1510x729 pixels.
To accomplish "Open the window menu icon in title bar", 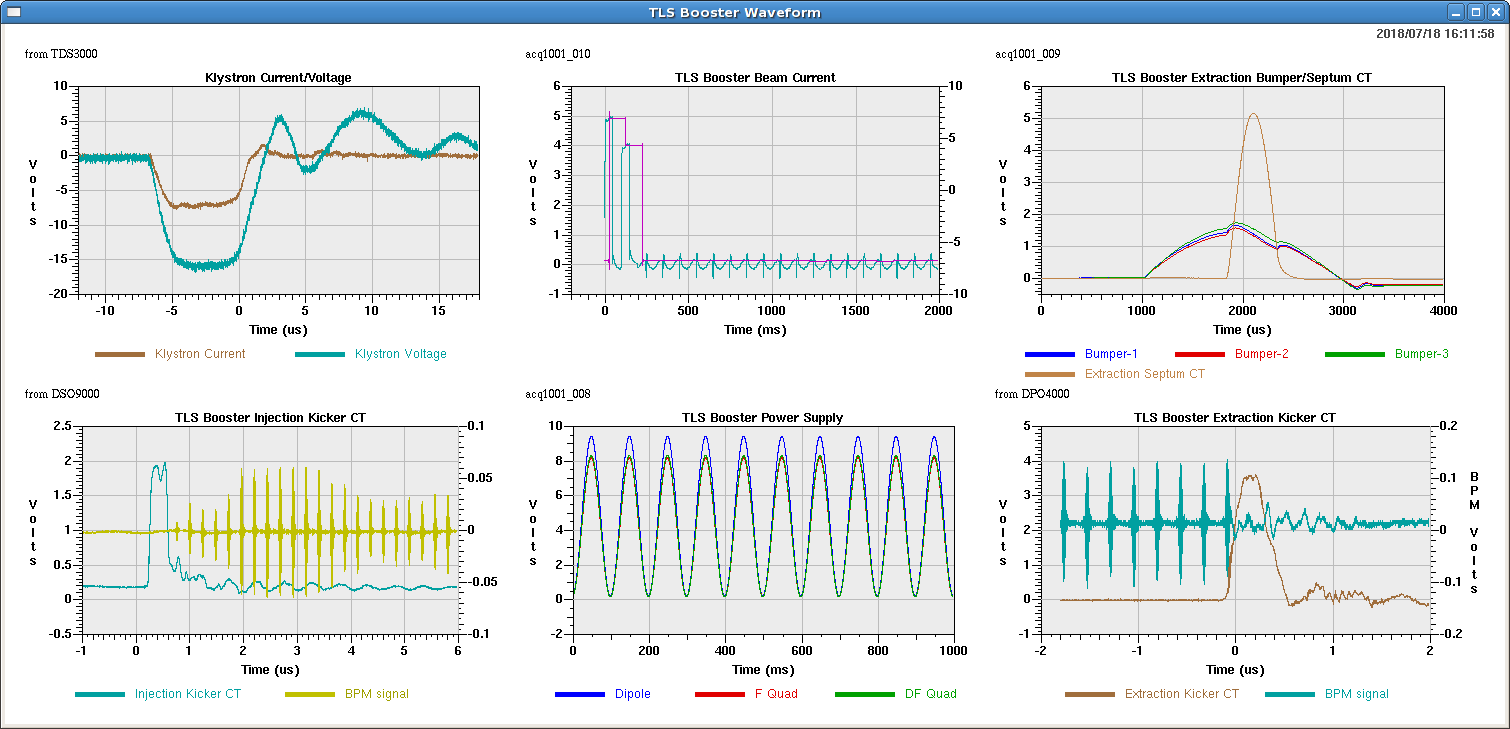I will [x=13, y=12].
